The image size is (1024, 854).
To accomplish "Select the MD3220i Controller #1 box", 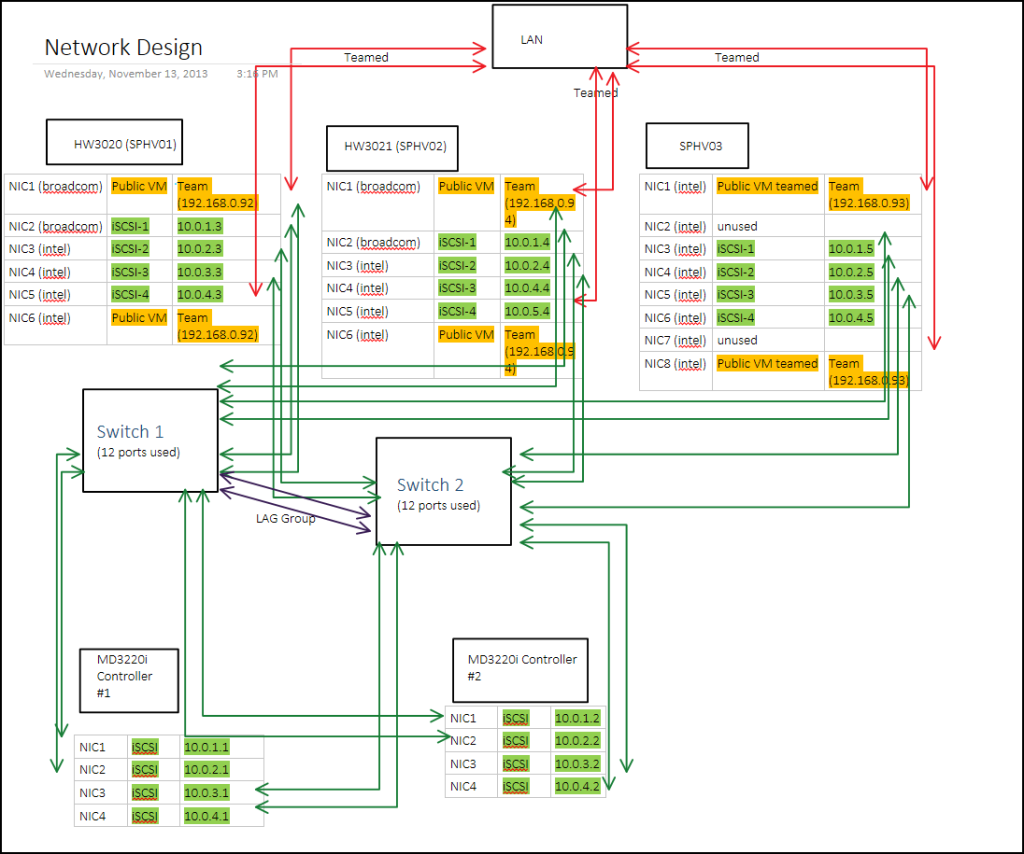I will pyautogui.click(x=128, y=680).
